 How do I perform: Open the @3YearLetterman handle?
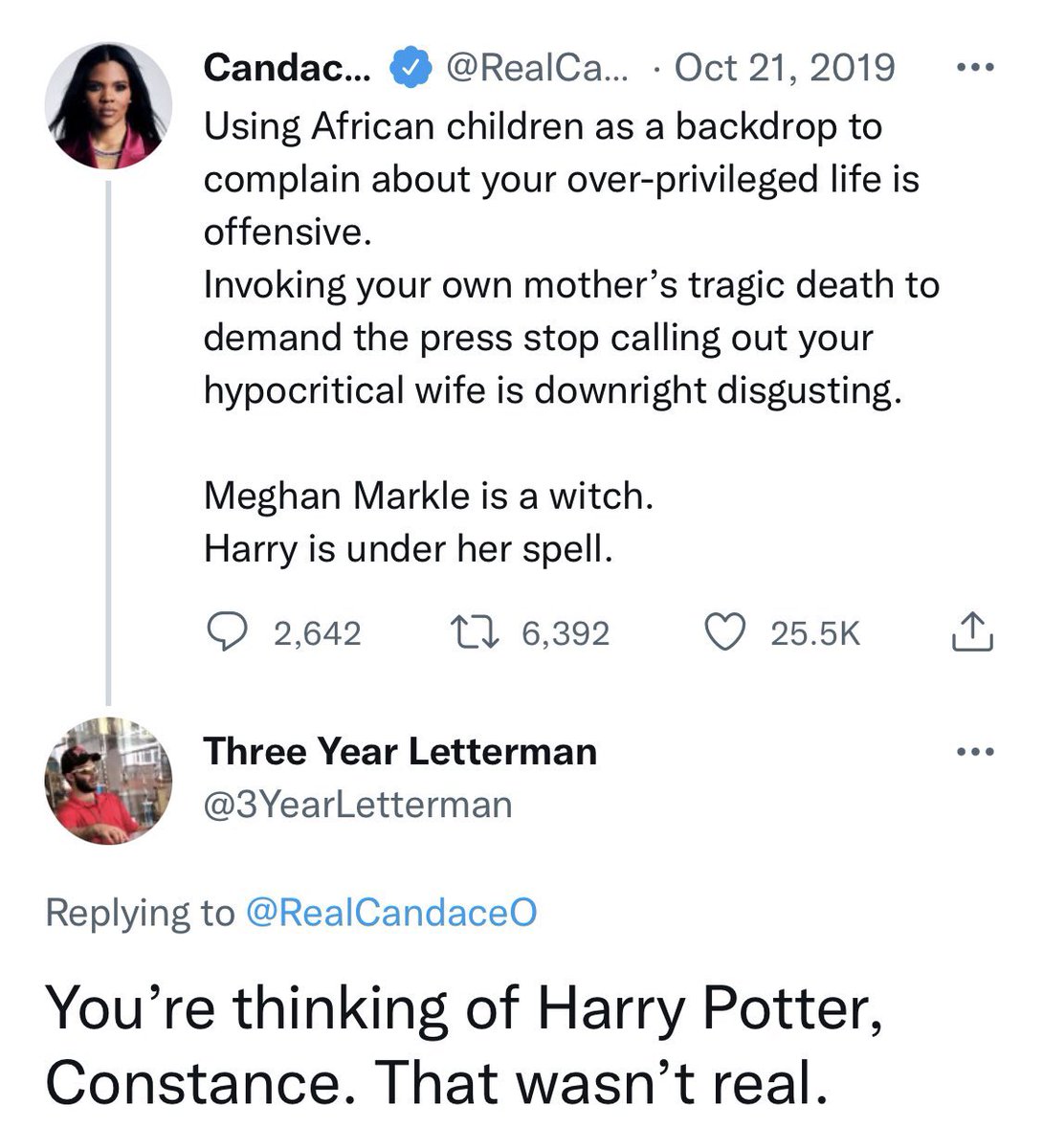click(x=358, y=805)
